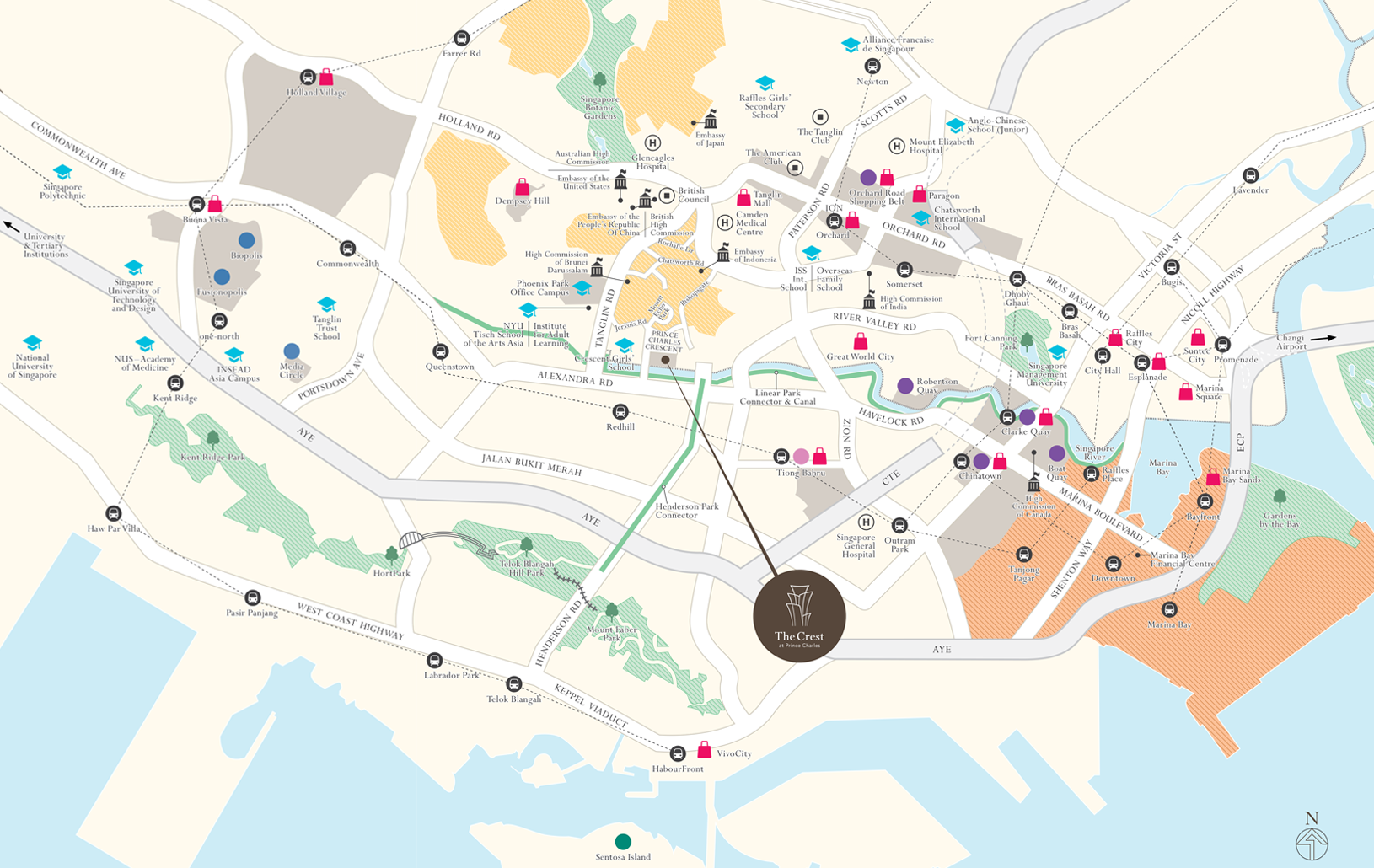Select the Henderson Park Connector label

pos(687,511)
